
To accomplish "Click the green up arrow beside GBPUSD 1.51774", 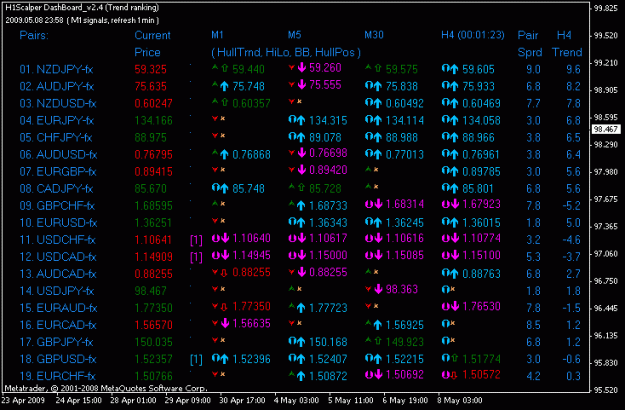I will coord(454,358).
